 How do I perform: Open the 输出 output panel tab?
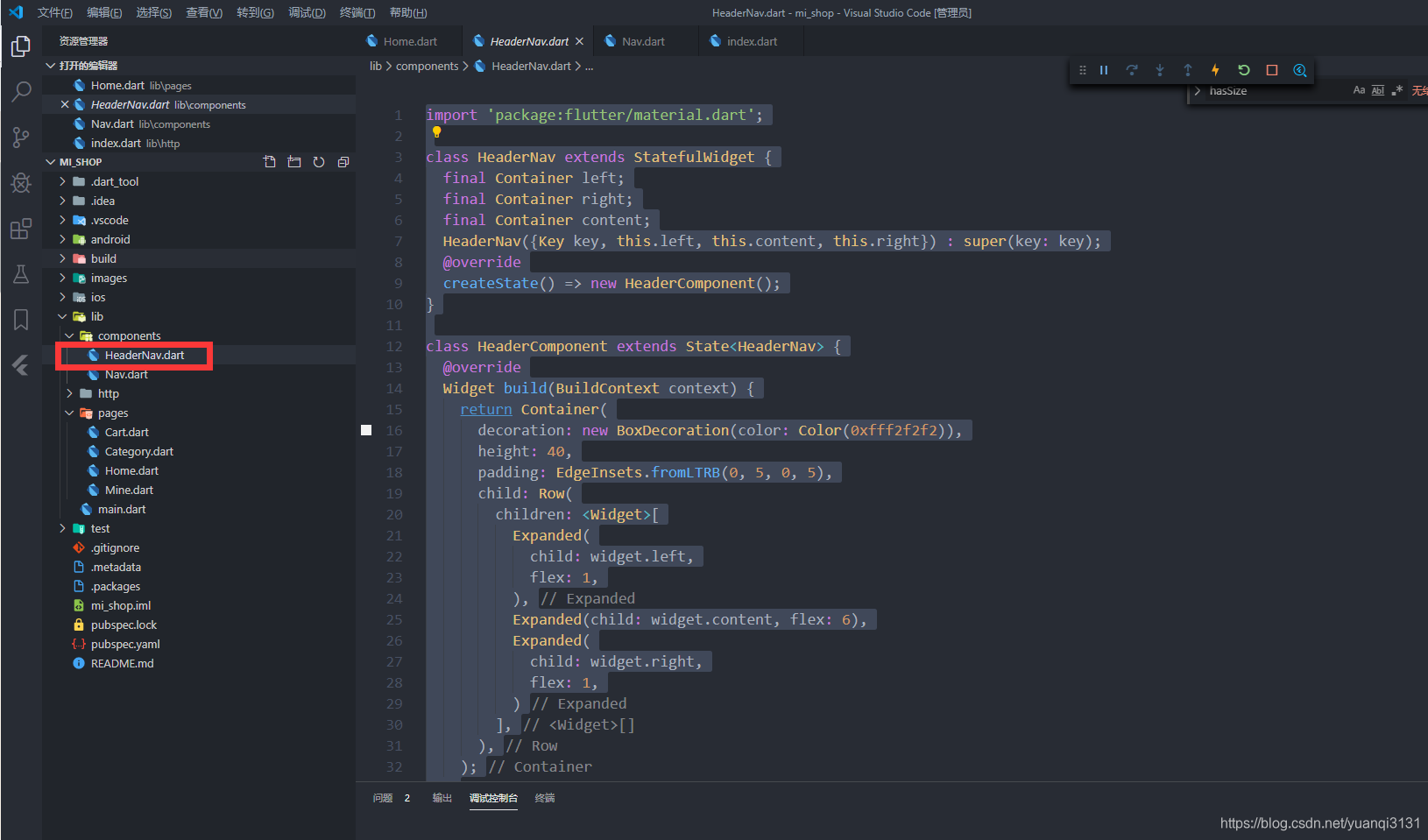click(x=442, y=798)
